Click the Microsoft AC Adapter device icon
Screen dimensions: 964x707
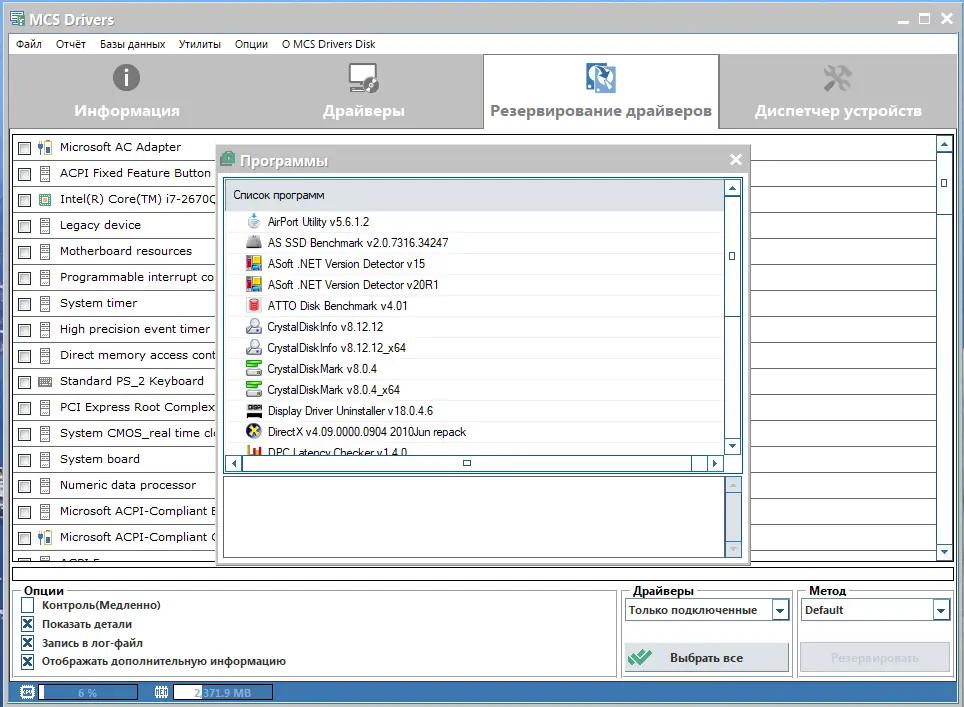[44, 148]
